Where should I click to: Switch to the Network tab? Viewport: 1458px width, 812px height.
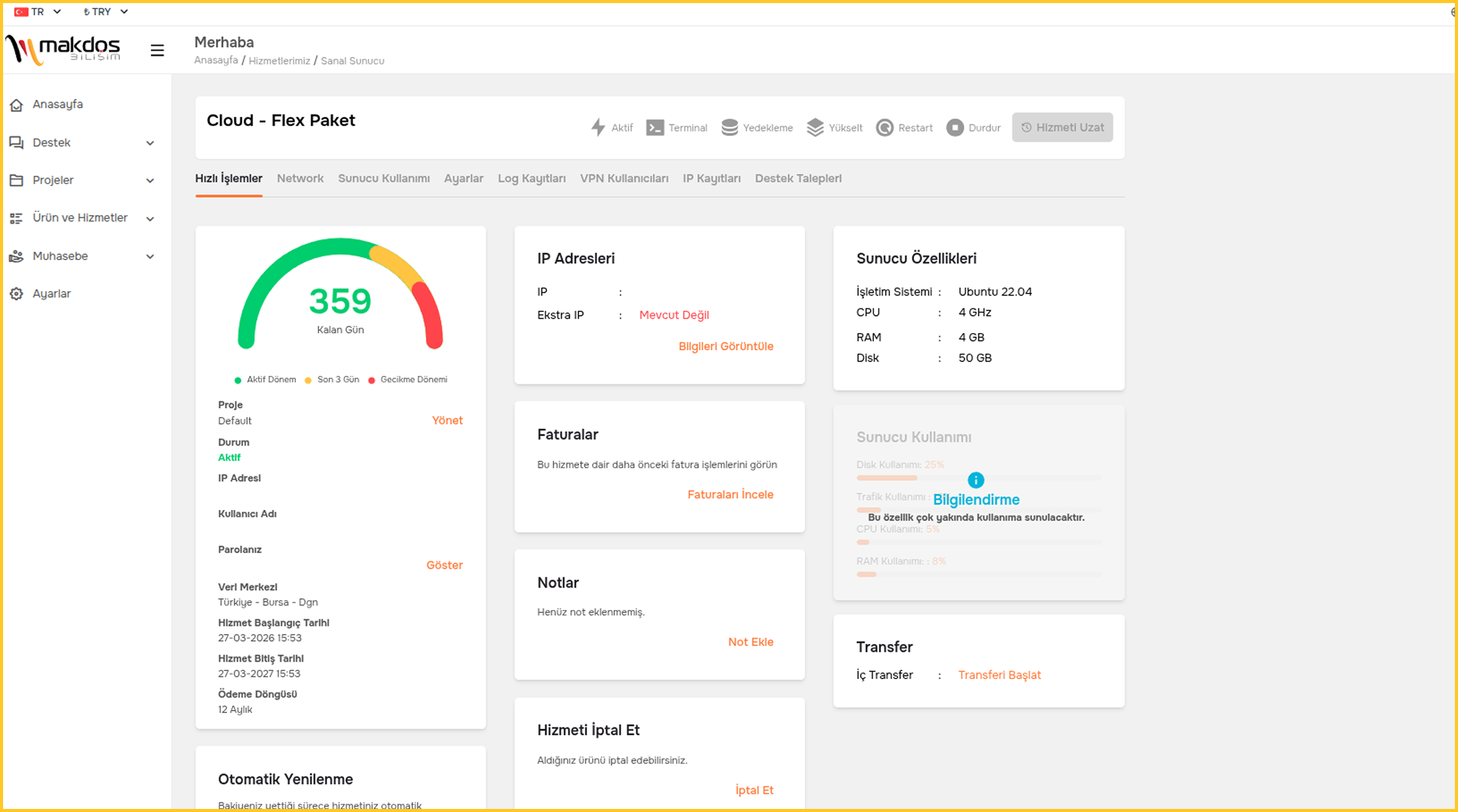tap(300, 178)
